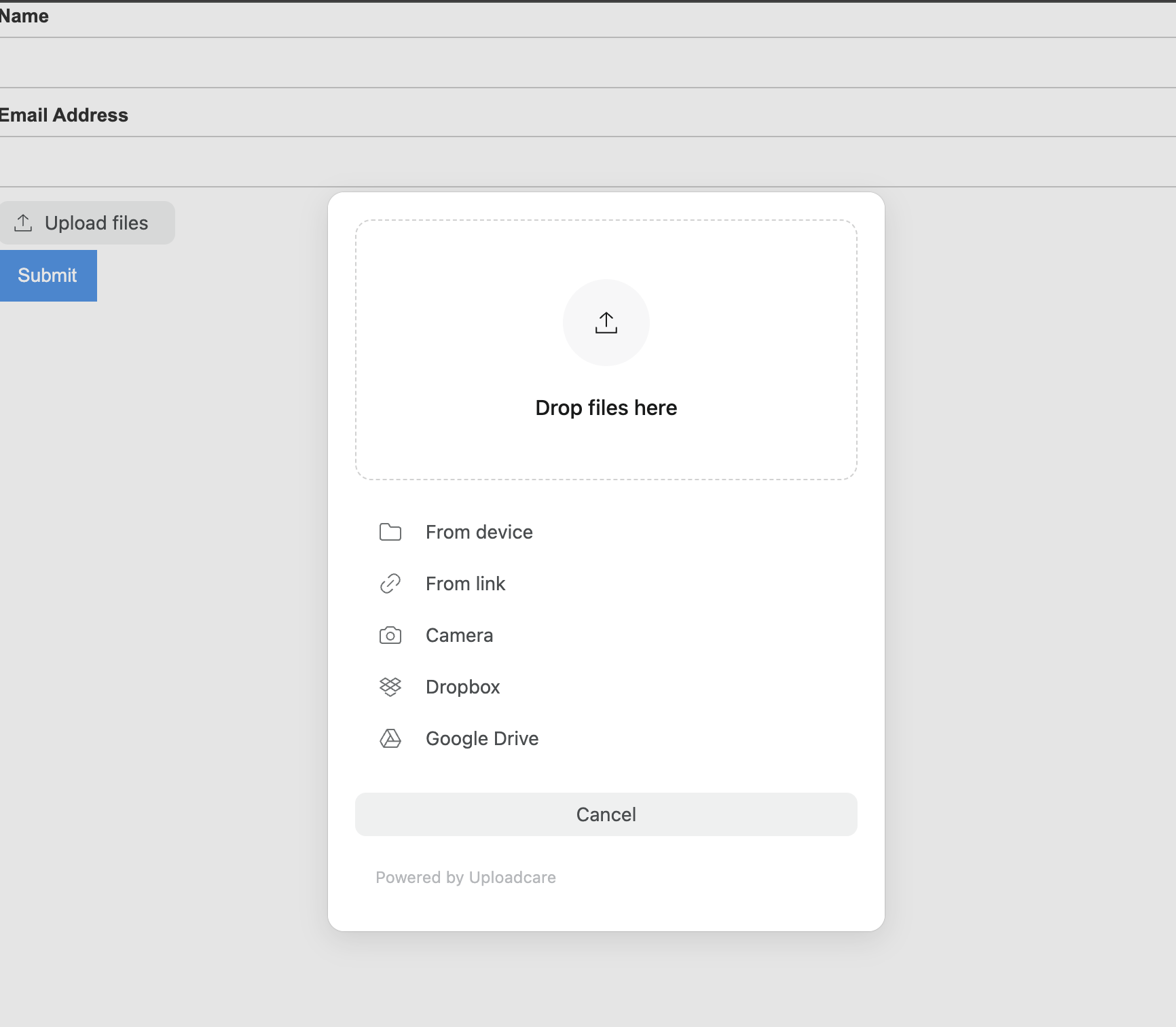
Task: Click the Google Drive icon
Action: point(390,738)
